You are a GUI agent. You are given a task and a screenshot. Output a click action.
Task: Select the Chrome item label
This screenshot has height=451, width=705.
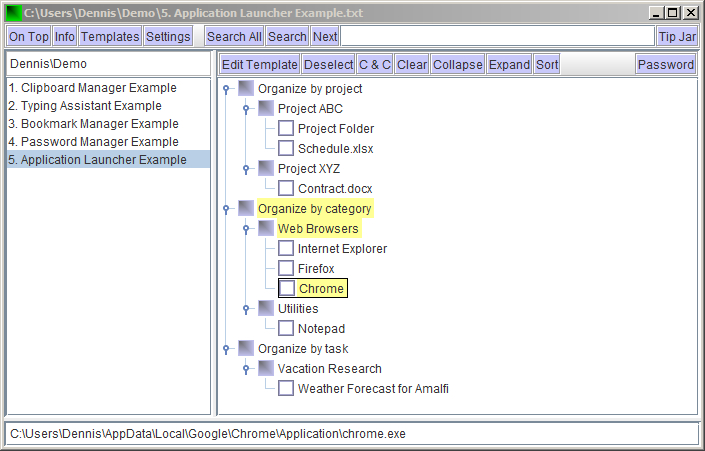coord(321,288)
